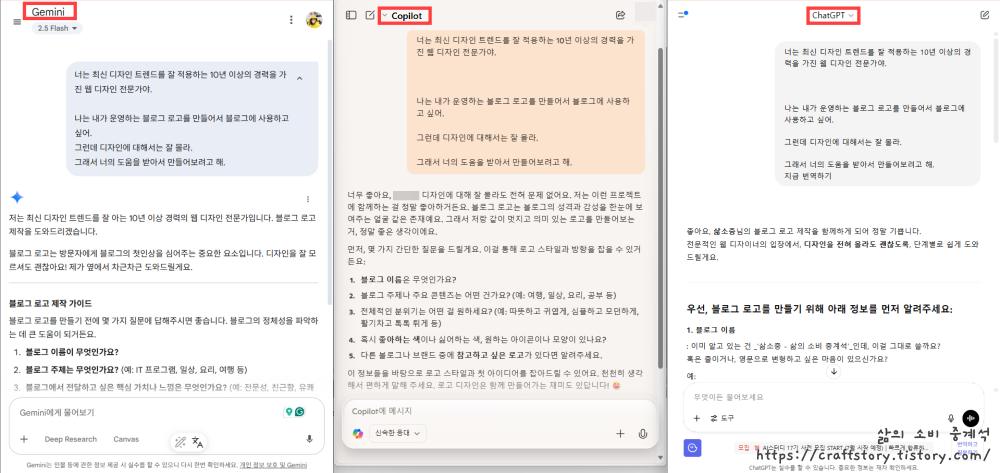Collapse the Gemini user prompt with chevron
The width and height of the screenshot is (1000, 473).
(x=299, y=78)
